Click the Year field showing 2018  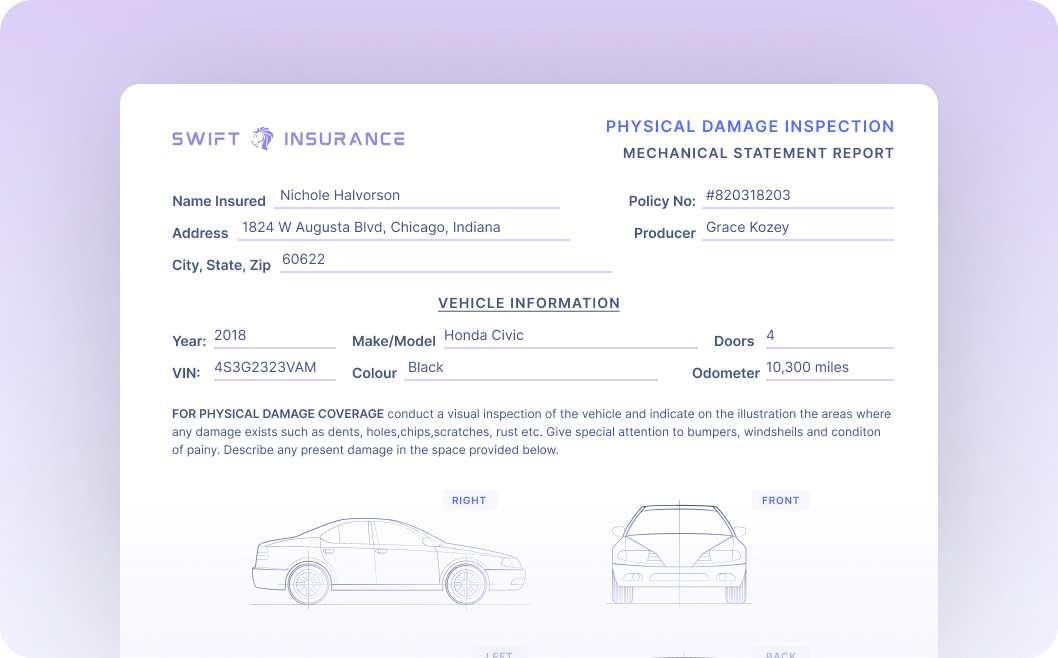click(x=273, y=335)
